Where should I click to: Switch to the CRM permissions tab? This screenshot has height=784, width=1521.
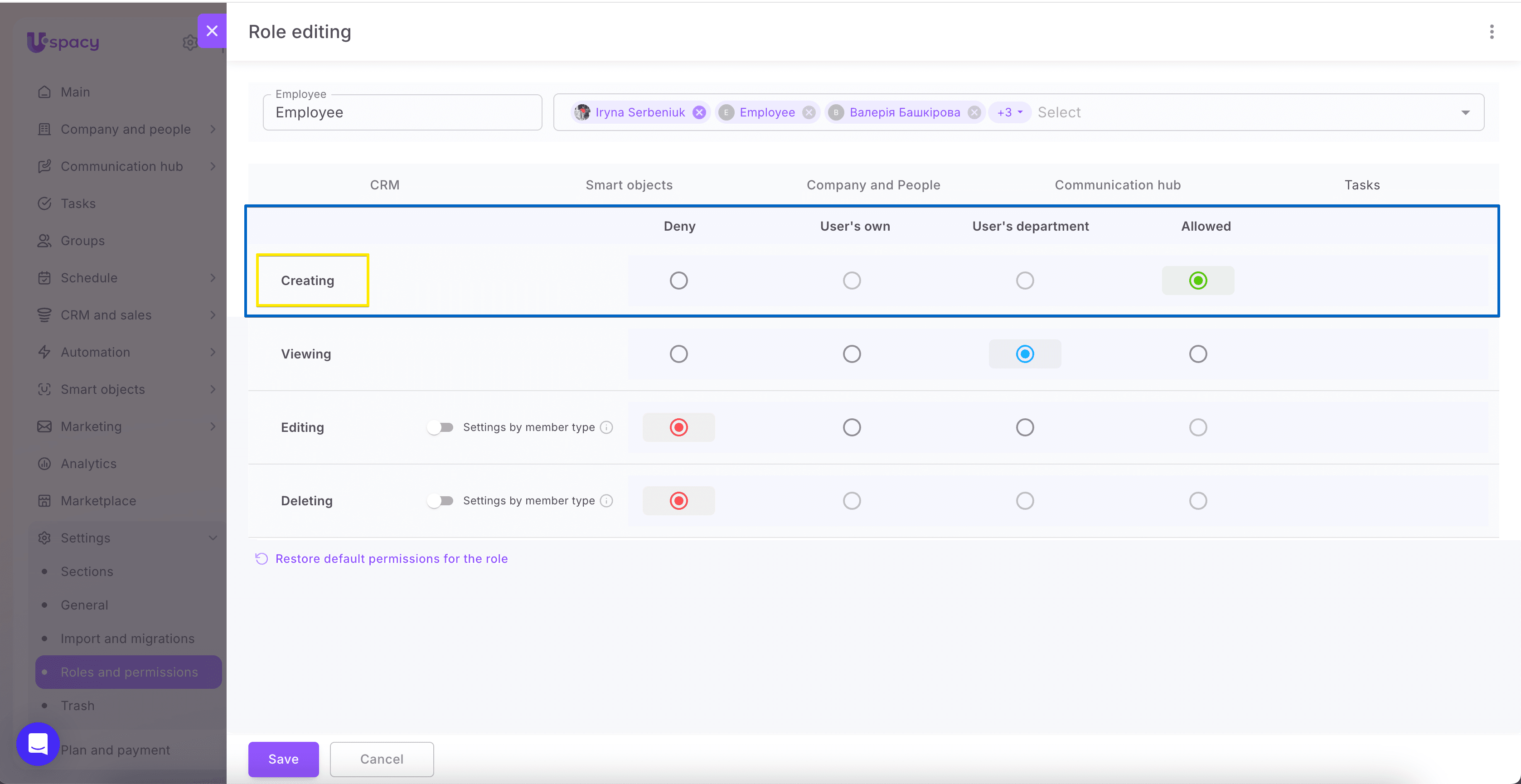[385, 185]
